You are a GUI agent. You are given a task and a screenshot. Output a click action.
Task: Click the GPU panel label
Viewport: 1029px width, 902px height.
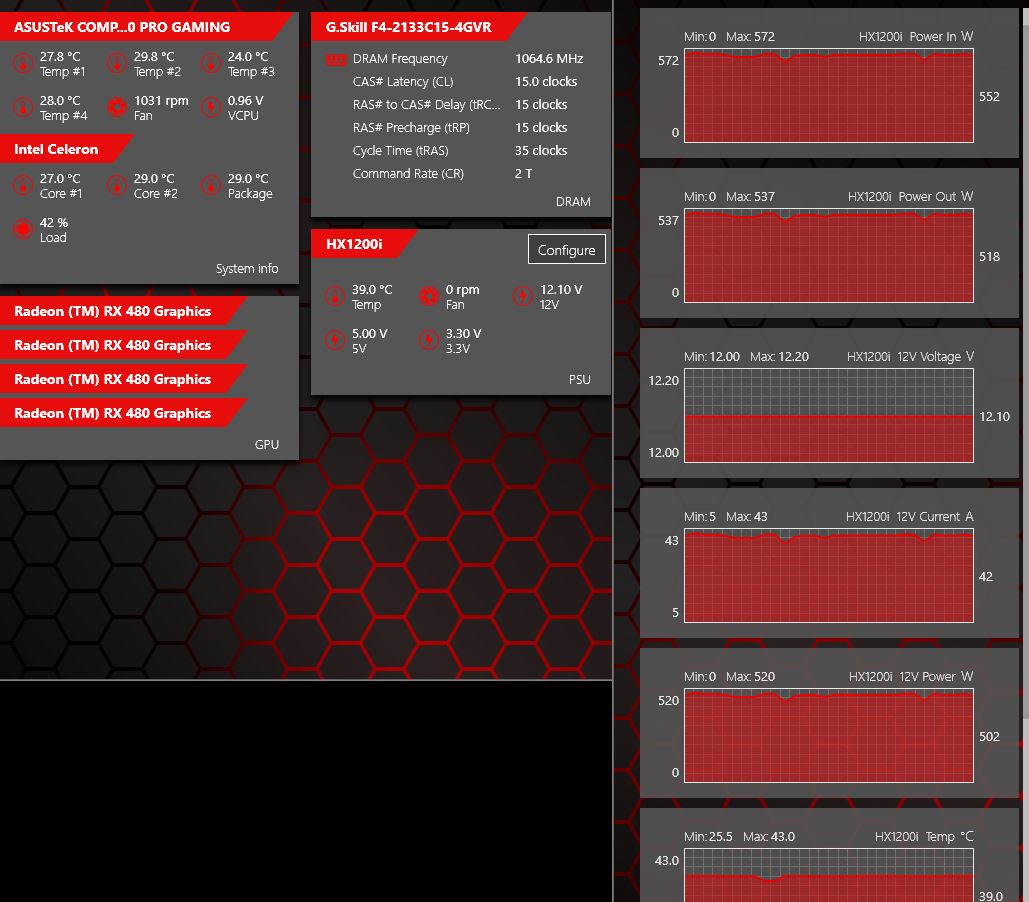tap(266, 444)
